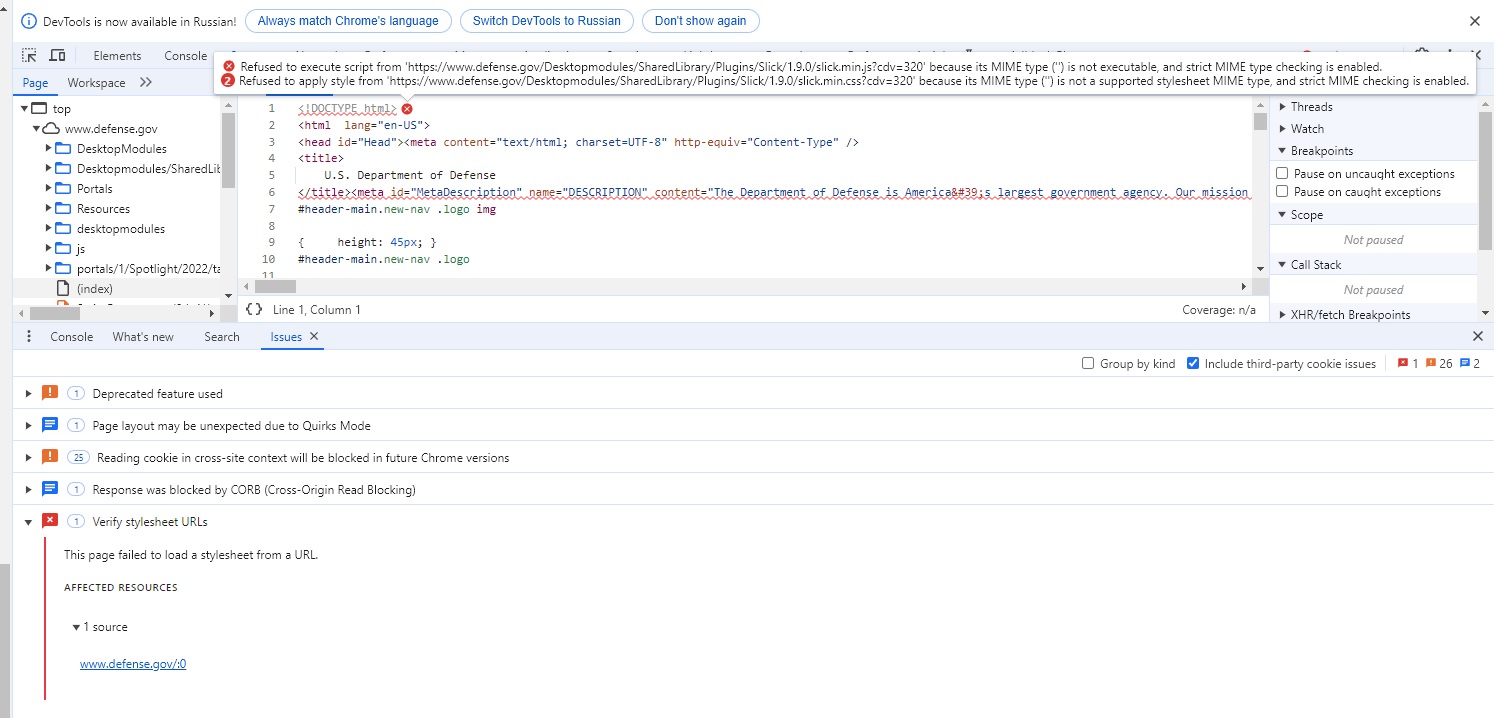The image size is (1496, 718).
Task: Collapse the Verify stylesheet URLs issue
Action: pos(29,522)
